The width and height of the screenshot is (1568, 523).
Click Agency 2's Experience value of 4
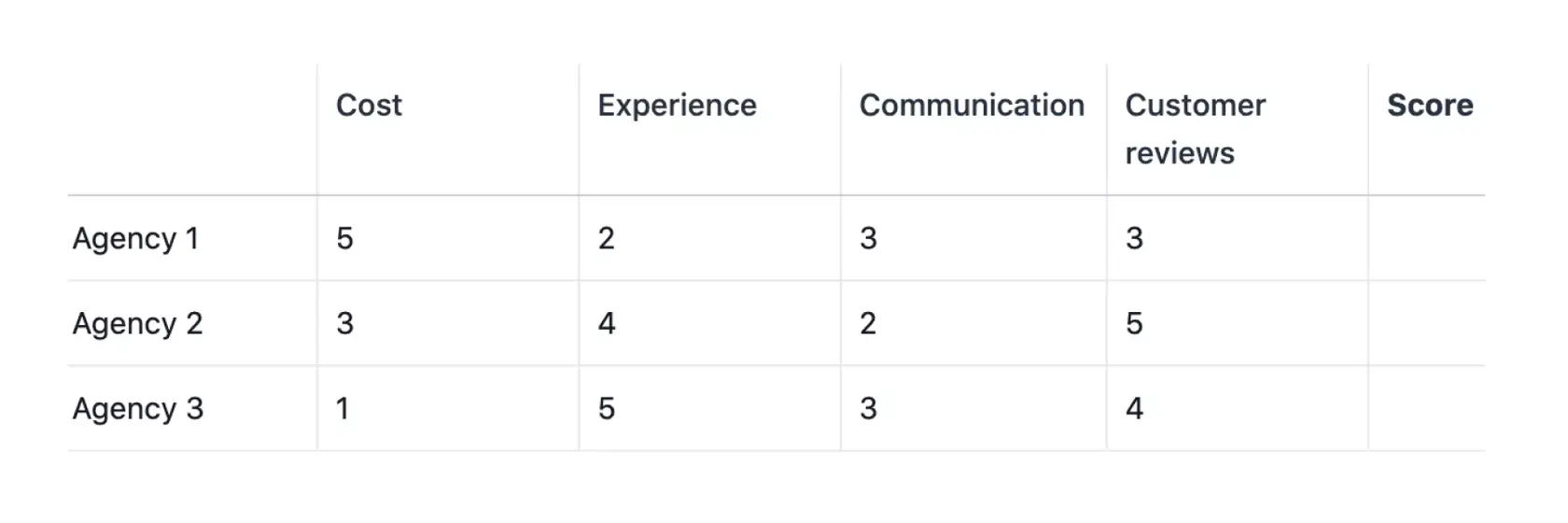607,324
